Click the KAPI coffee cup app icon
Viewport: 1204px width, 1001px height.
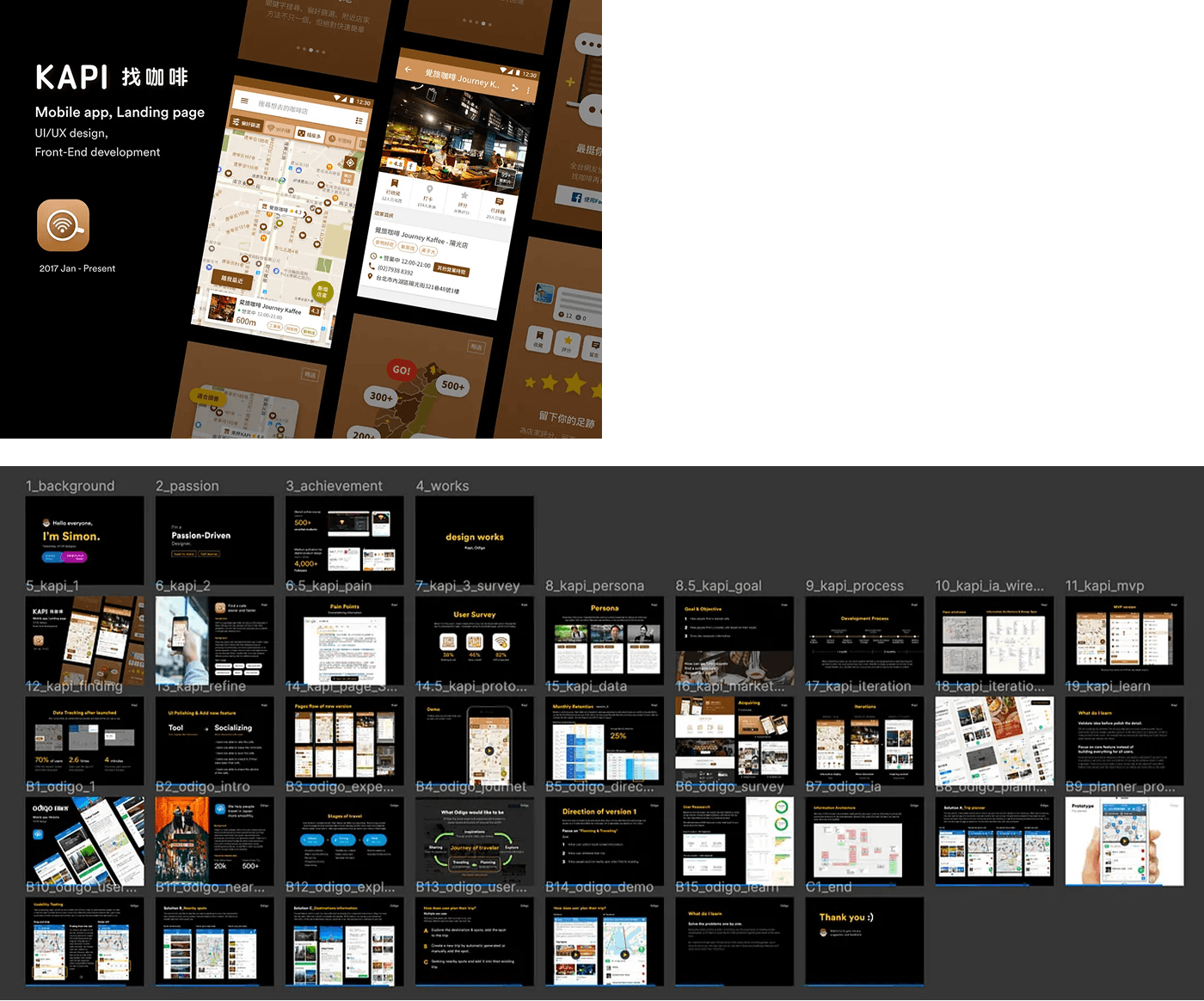[x=63, y=225]
